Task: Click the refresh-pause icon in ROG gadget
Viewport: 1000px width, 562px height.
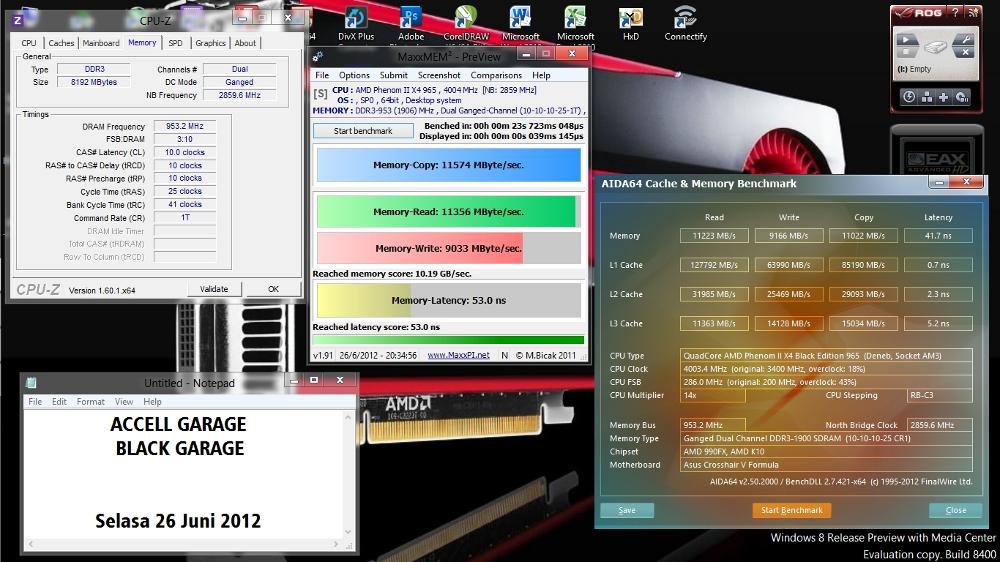Action: pos(962,97)
